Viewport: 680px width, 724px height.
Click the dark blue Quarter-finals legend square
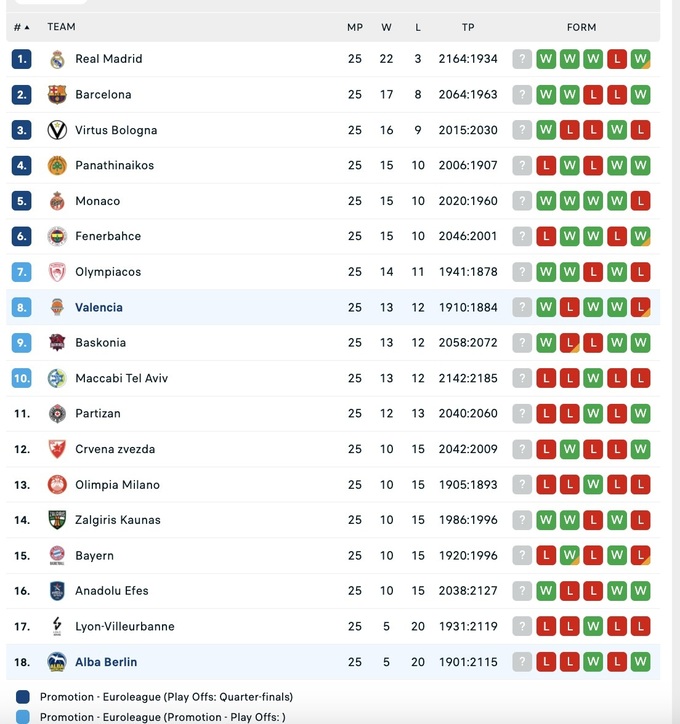tap(23, 697)
